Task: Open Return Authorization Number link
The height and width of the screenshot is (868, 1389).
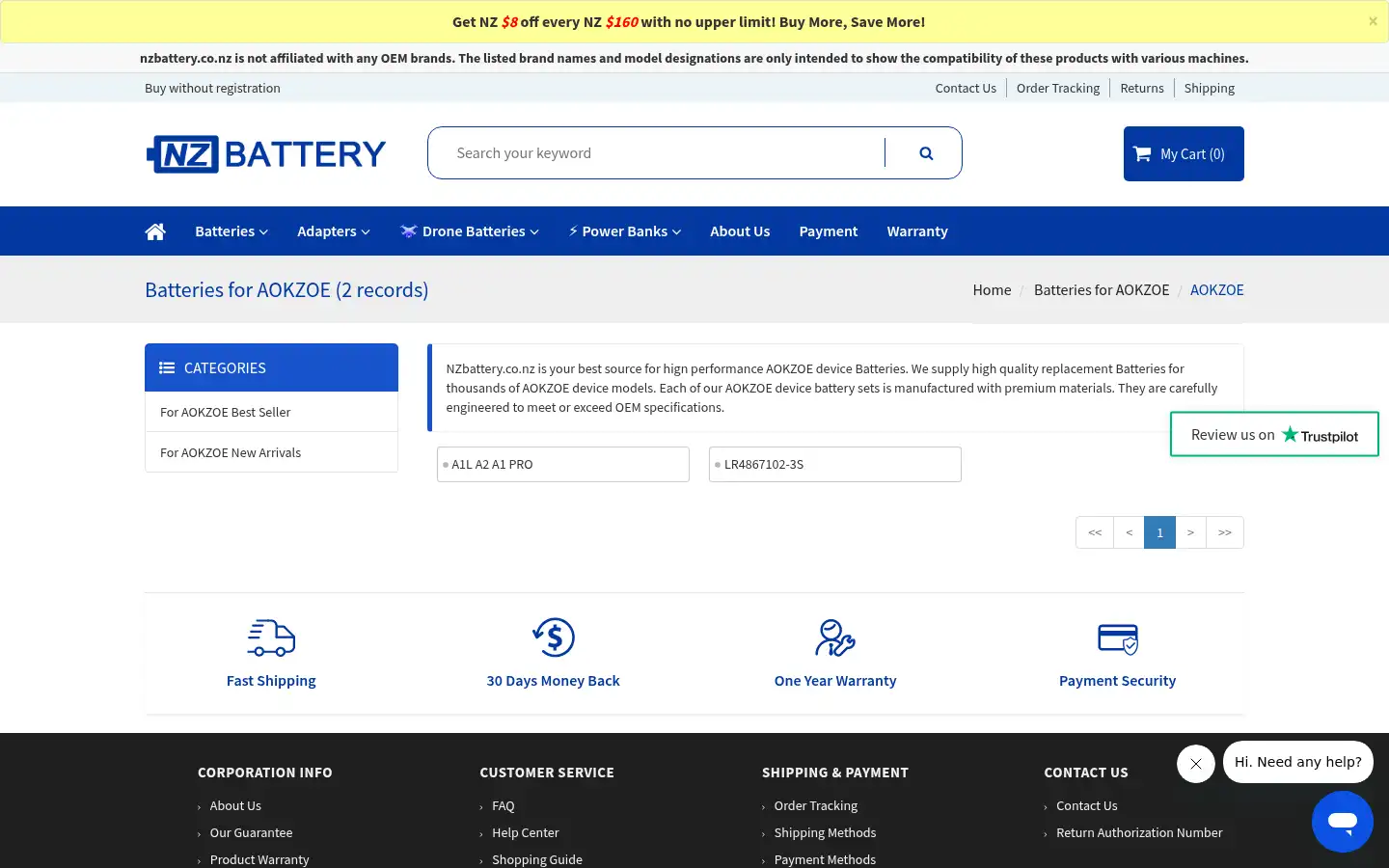Action: click(1139, 832)
